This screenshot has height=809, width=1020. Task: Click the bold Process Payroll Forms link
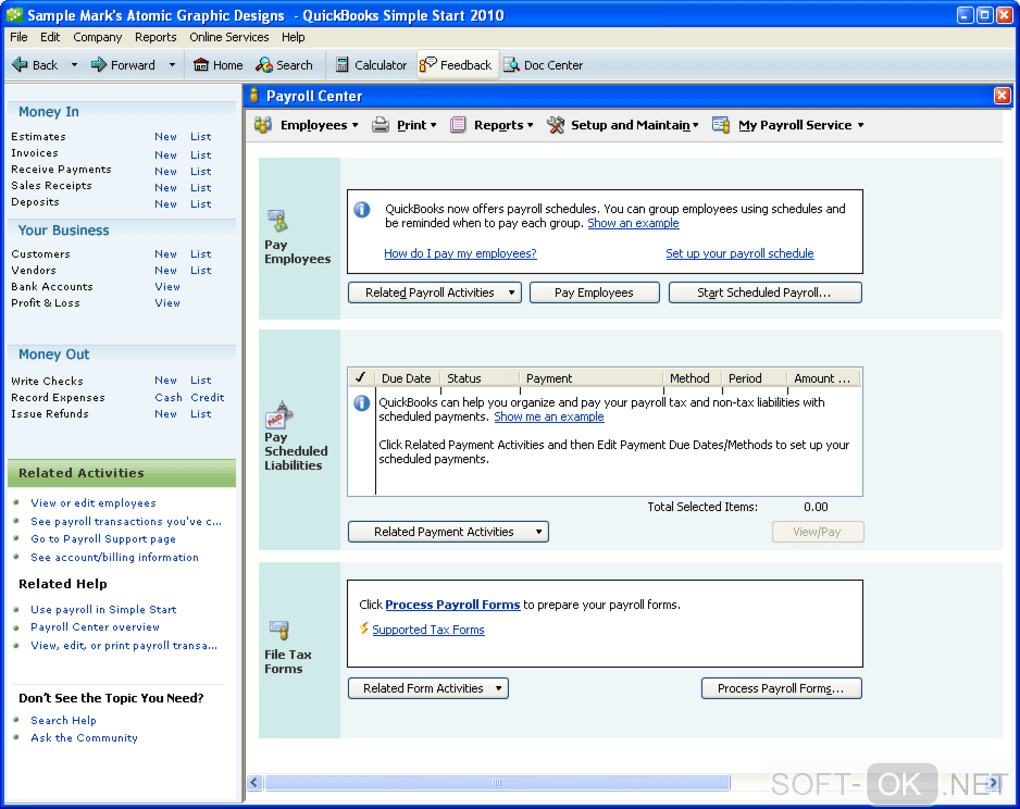click(x=452, y=605)
